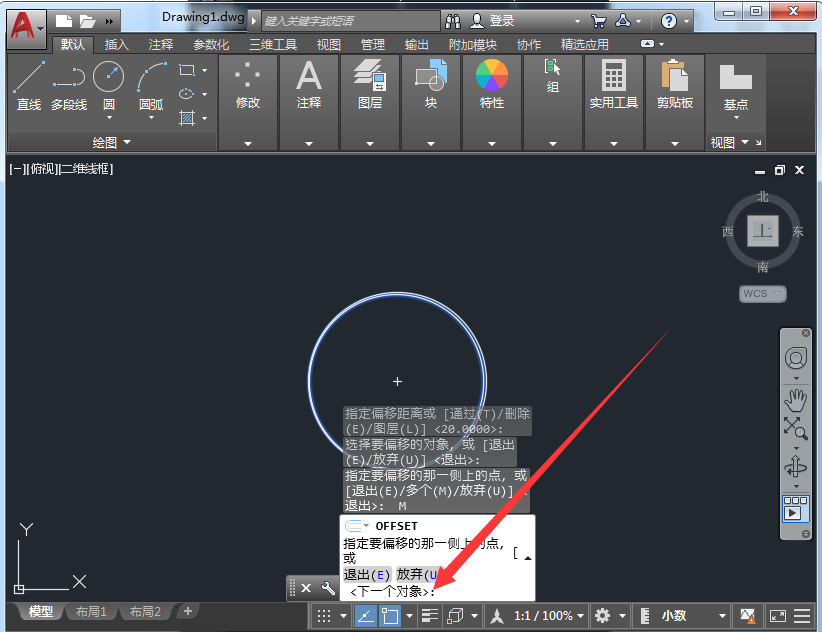This screenshot has width=822, height=632.
Task: Toggle polar tracking in status bar
Action: point(365,616)
